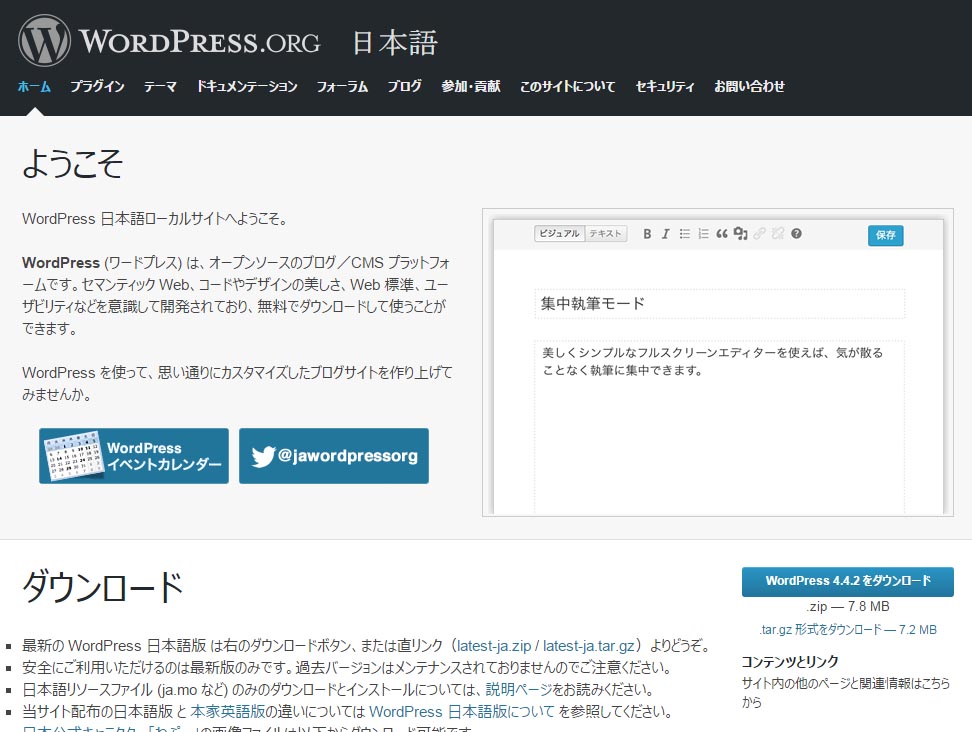972x732 pixels.
Task: Click the help question mark icon
Action: 797,234
